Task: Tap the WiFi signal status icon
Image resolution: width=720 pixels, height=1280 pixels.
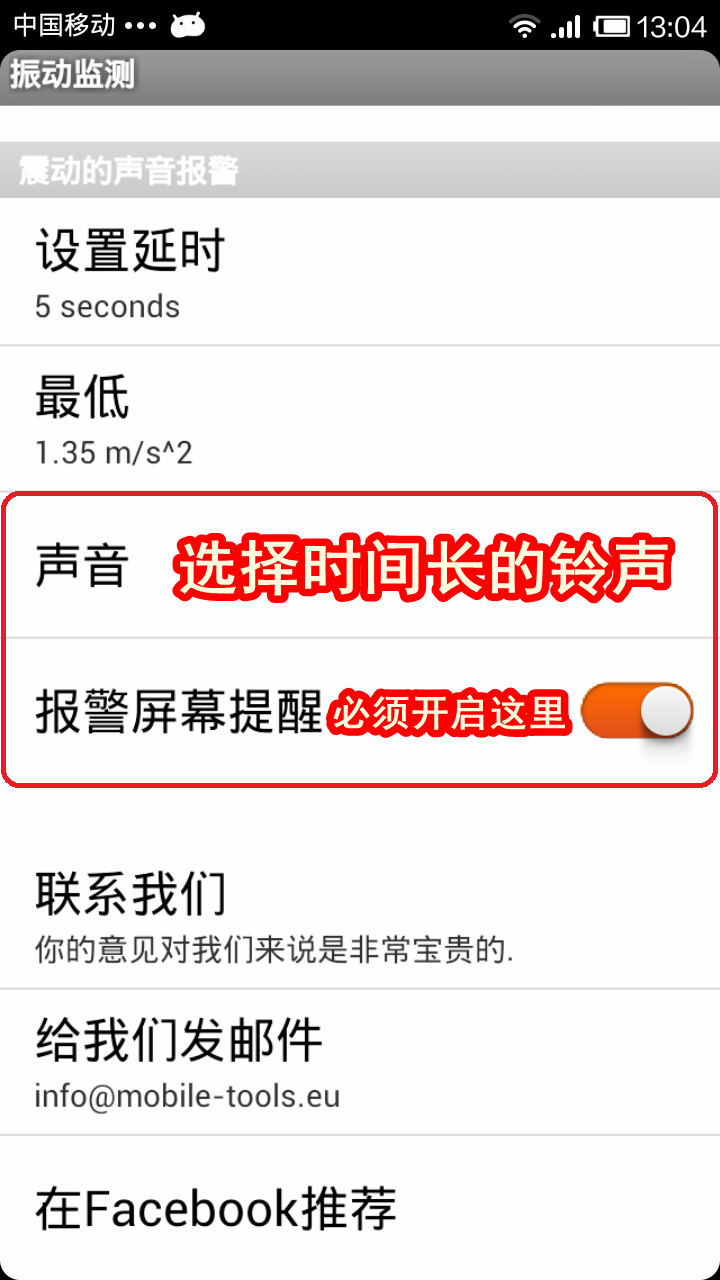Action: (x=524, y=27)
